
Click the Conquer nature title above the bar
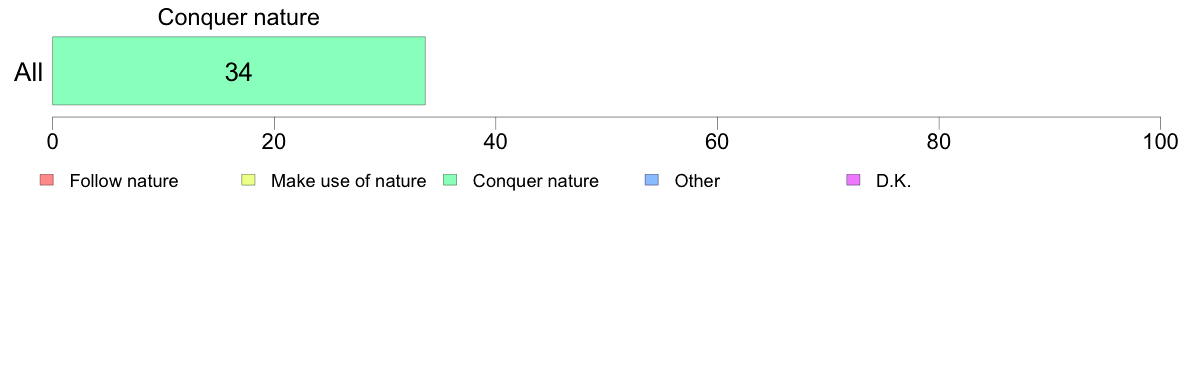click(239, 17)
